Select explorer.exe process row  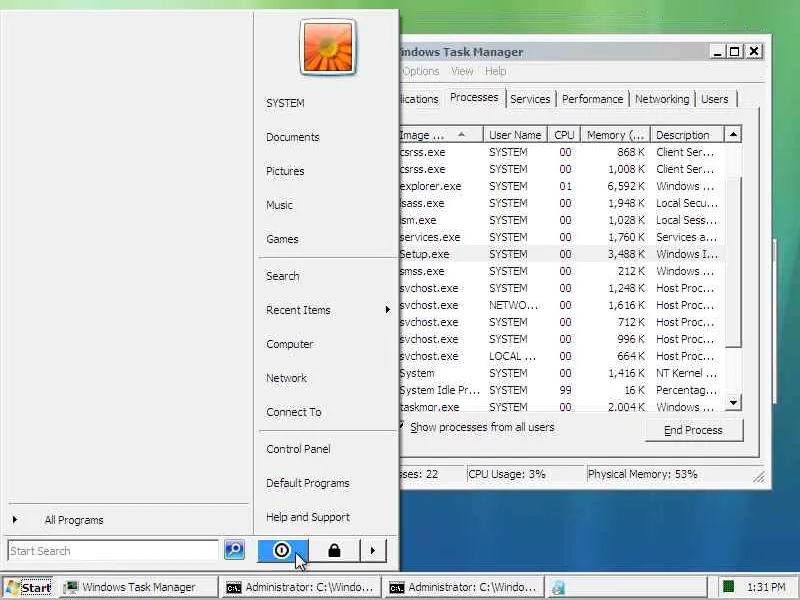[x=561, y=186]
